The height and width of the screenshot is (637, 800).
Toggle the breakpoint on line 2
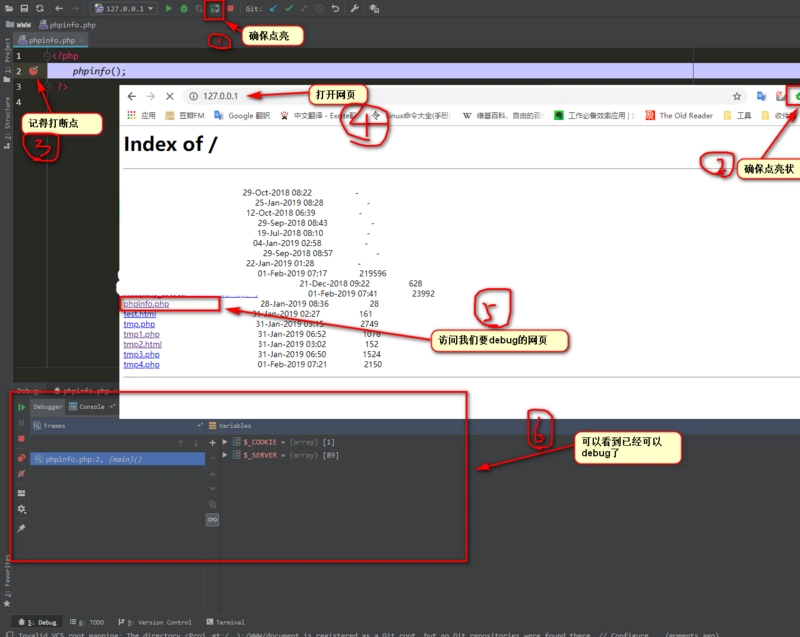coord(33,71)
